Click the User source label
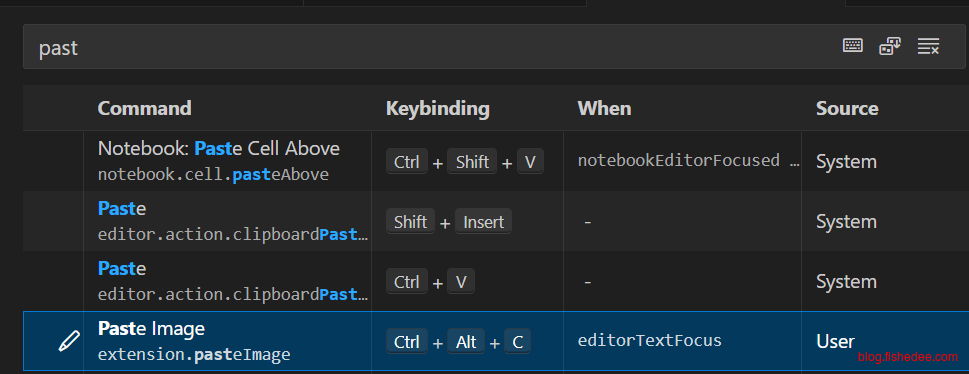 (836, 341)
